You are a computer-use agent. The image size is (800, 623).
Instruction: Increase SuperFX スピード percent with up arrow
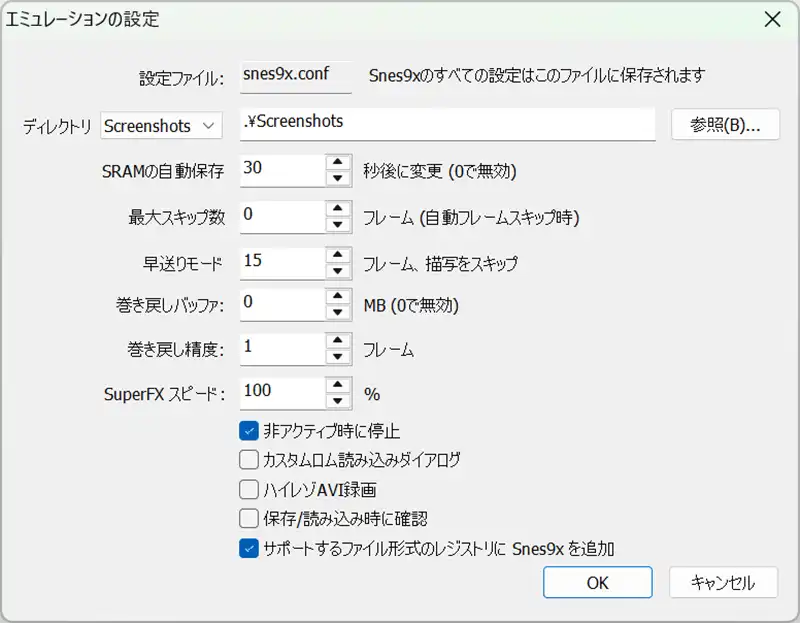click(x=339, y=385)
